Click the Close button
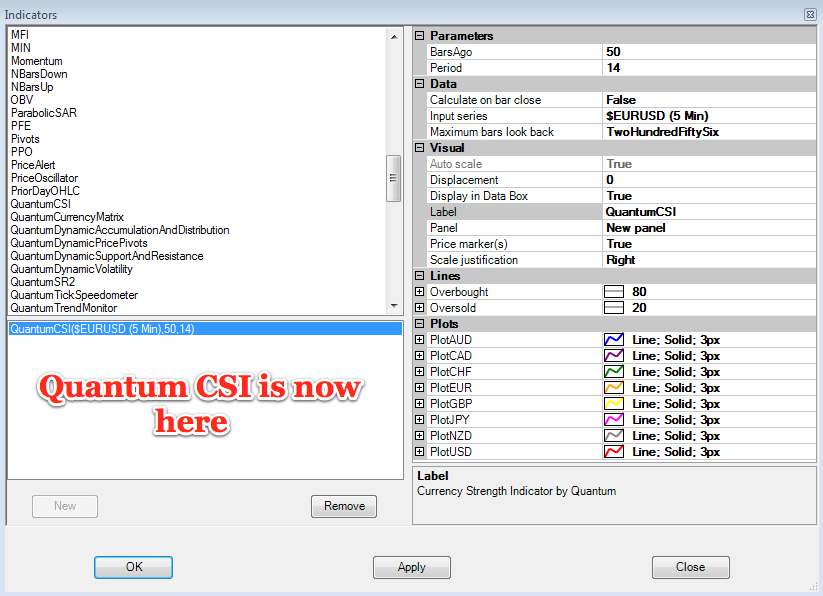Screen dimensions: 823x596 click(691, 567)
